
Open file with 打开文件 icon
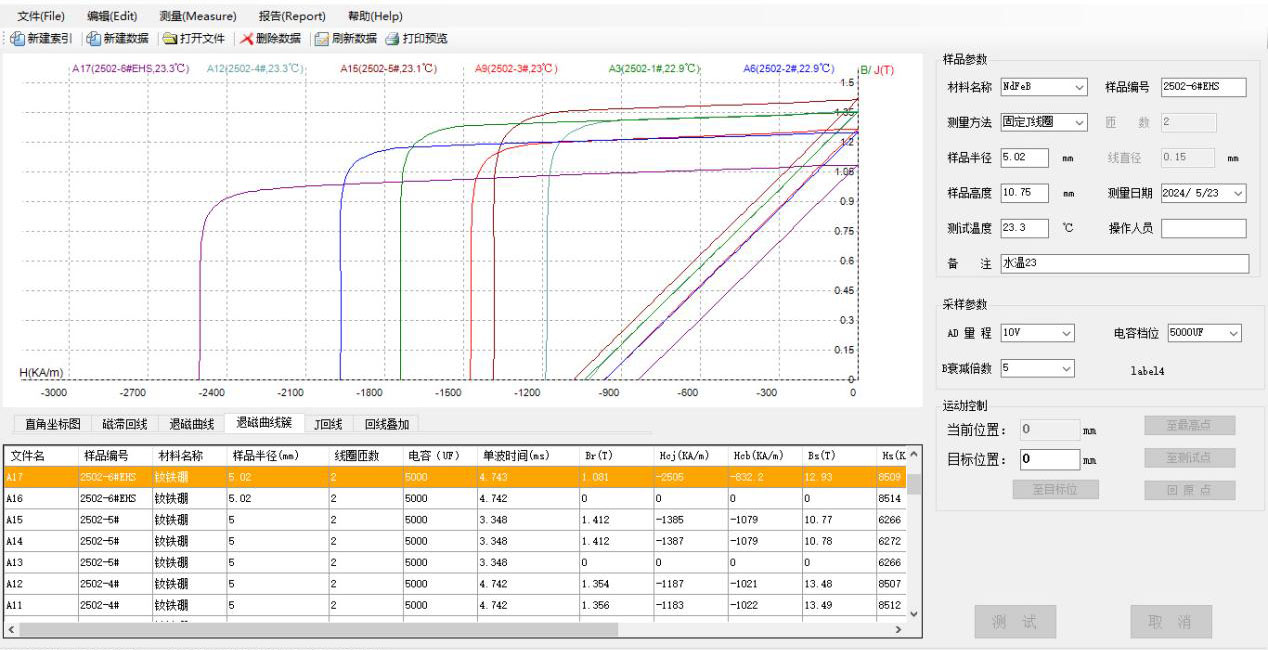pyautogui.click(x=171, y=39)
